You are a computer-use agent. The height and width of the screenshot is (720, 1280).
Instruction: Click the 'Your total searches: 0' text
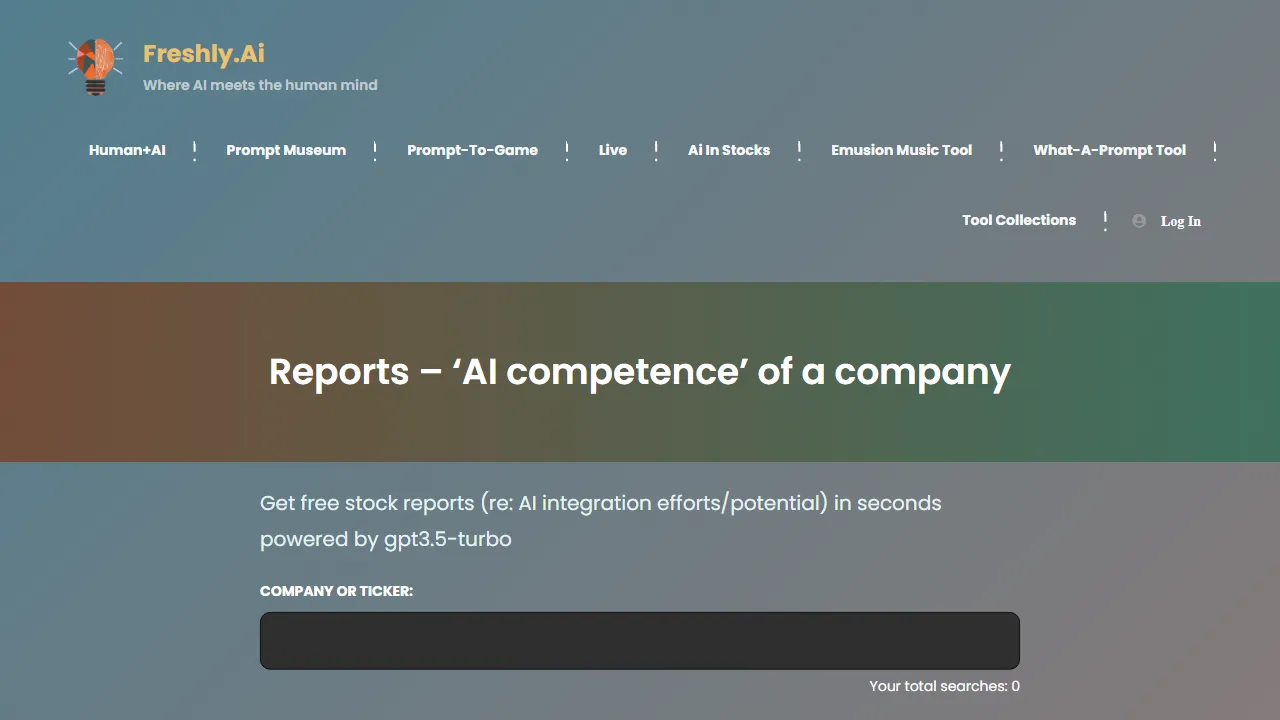pyautogui.click(x=944, y=686)
